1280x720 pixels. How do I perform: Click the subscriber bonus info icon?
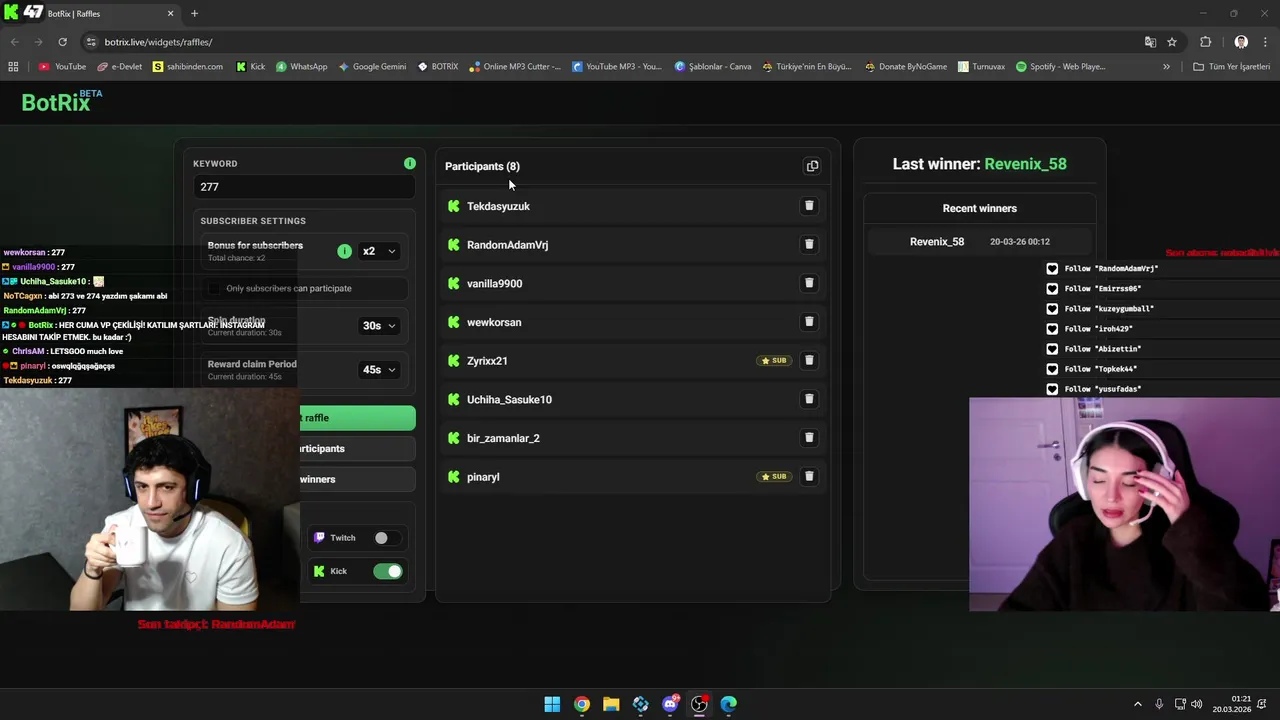click(x=344, y=251)
